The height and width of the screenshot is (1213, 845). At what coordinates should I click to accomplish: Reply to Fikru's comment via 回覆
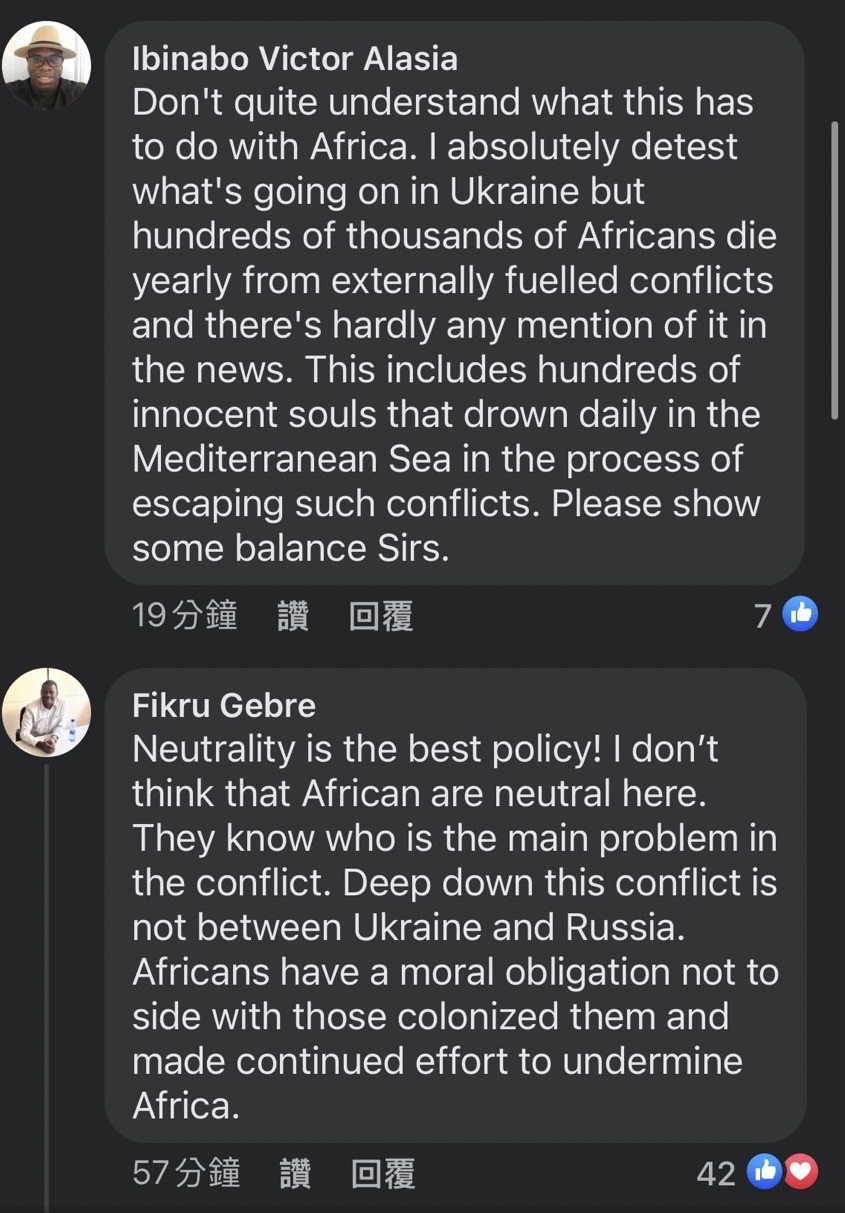coord(383,1172)
